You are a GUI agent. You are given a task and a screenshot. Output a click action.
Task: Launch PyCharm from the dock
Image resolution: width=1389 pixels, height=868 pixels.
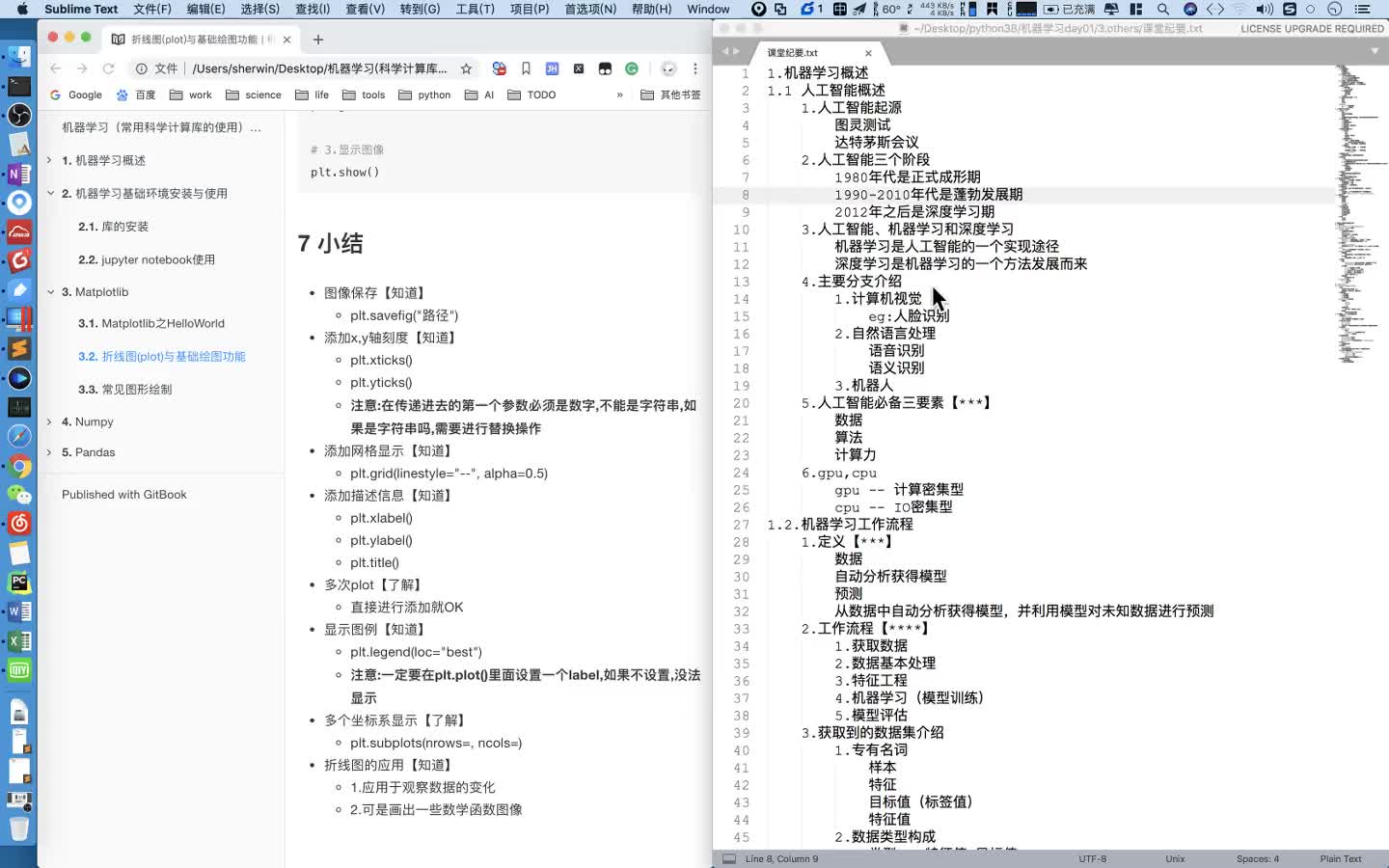pos(18,583)
